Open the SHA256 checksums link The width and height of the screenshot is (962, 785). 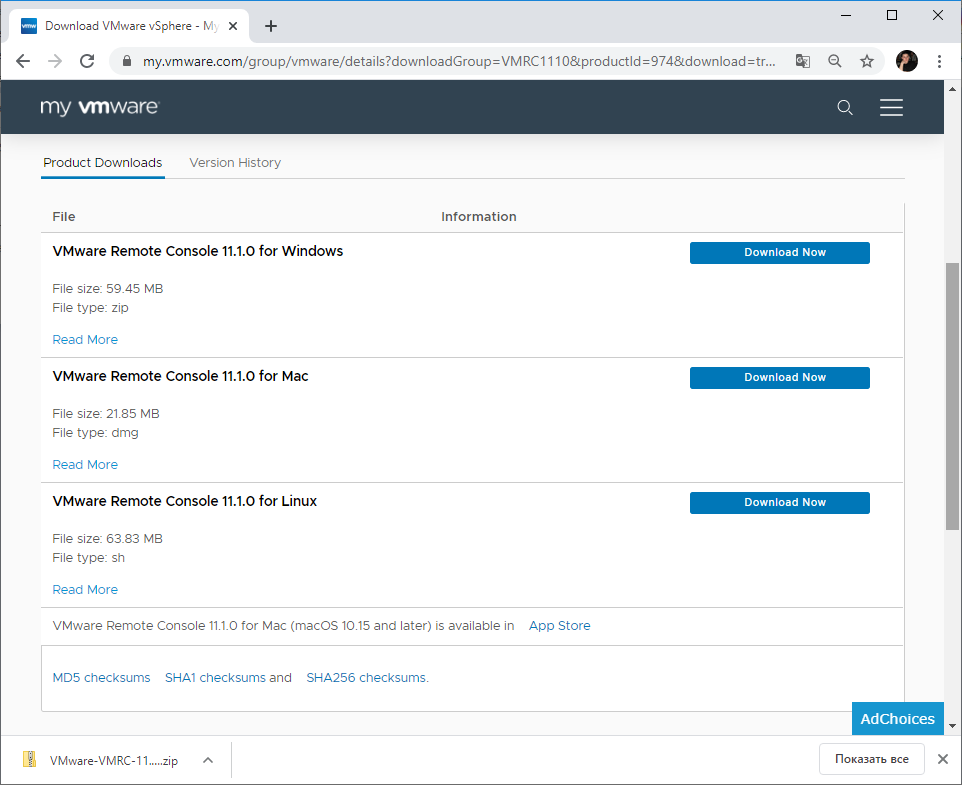point(367,678)
